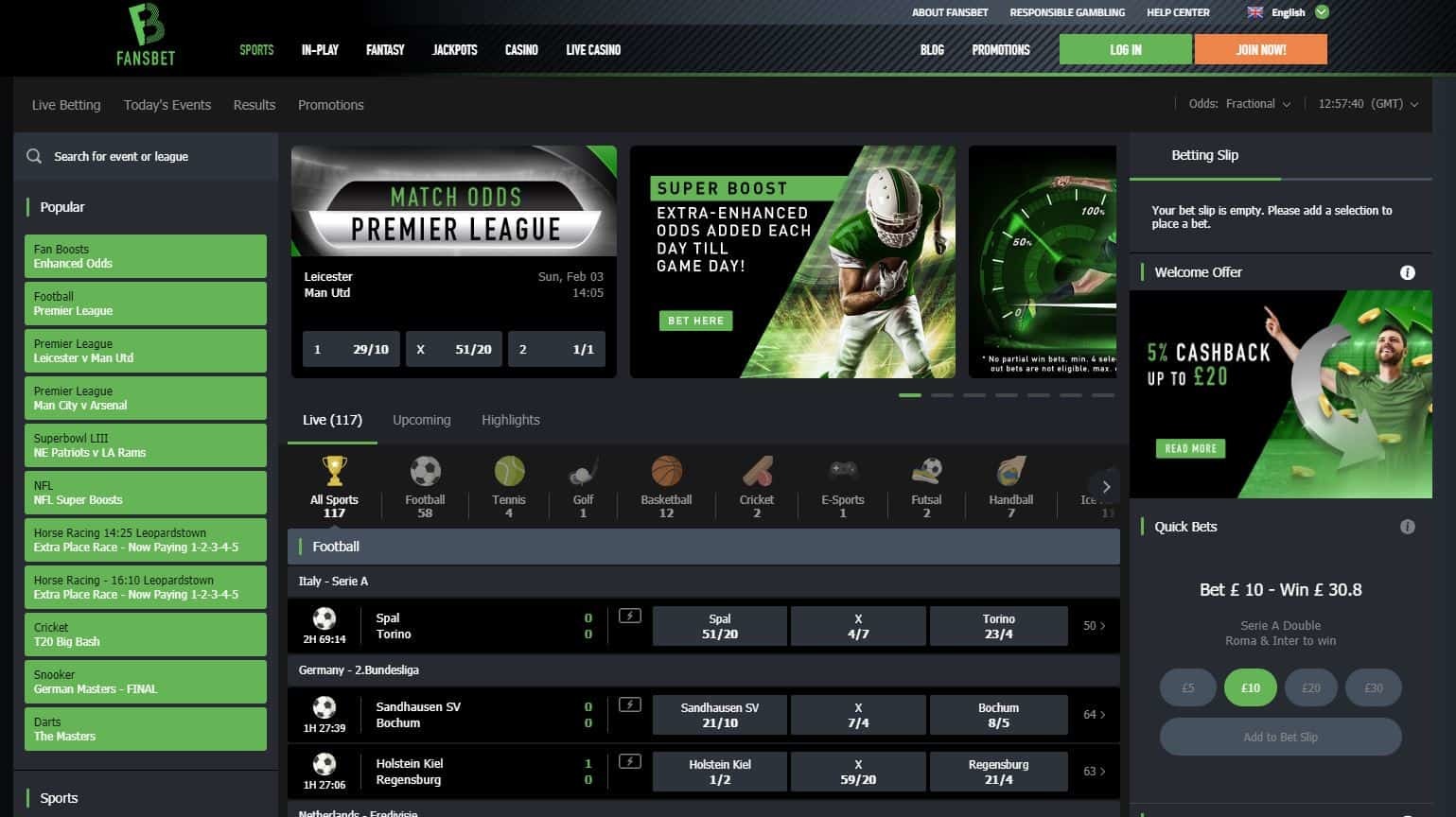Click the soccer ball icon for Sandhausen match
This screenshot has height=817, width=1456.
coord(325,707)
